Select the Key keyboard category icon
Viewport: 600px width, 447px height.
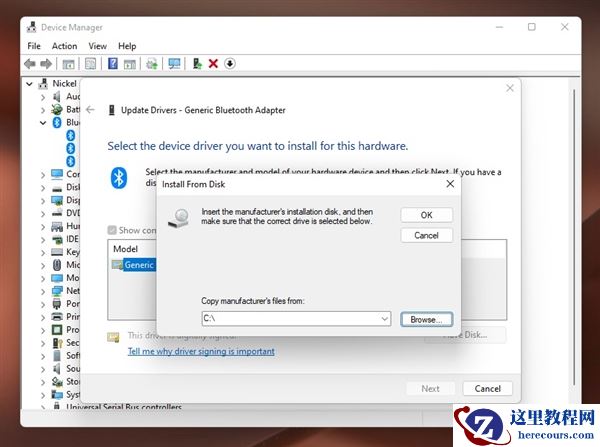(57, 252)
